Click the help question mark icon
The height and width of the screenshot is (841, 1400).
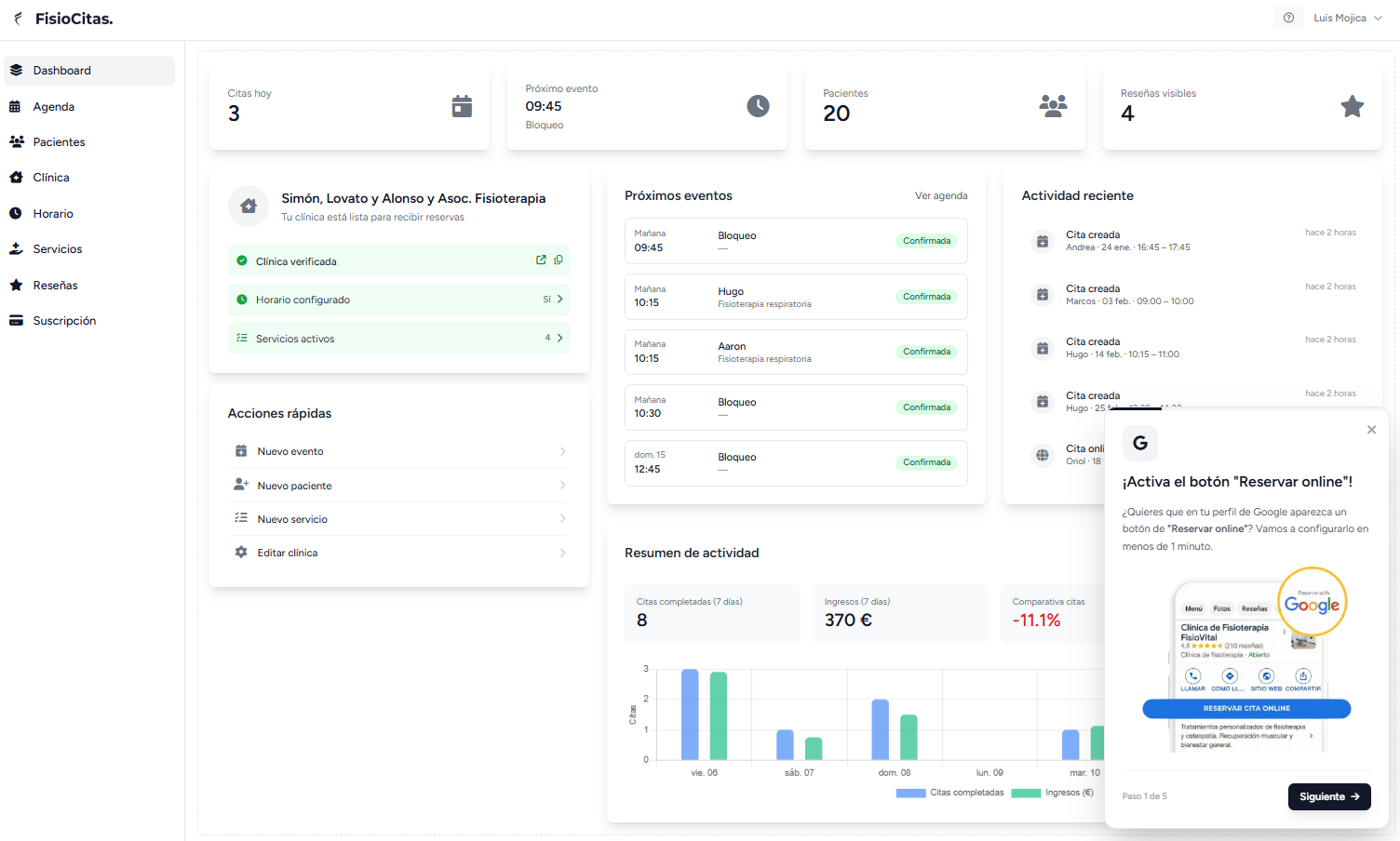[1288, 18]
